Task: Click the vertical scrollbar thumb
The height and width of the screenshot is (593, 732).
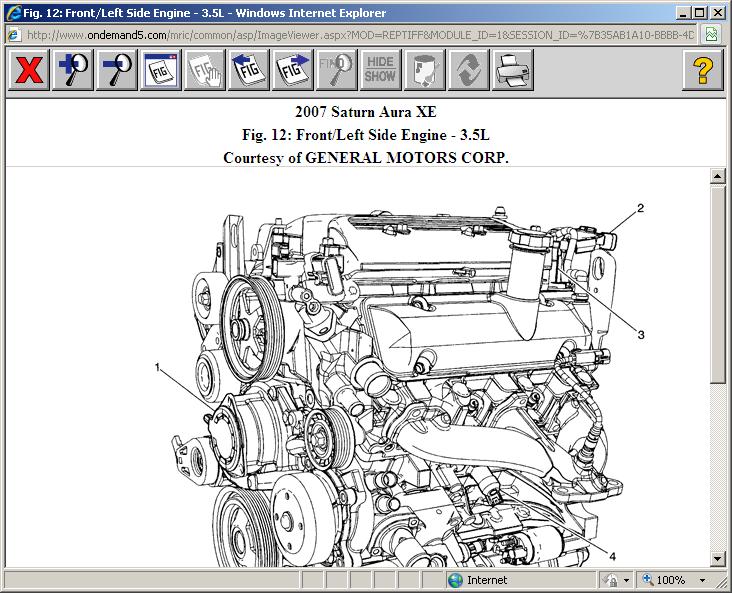Action: [718, 284]
